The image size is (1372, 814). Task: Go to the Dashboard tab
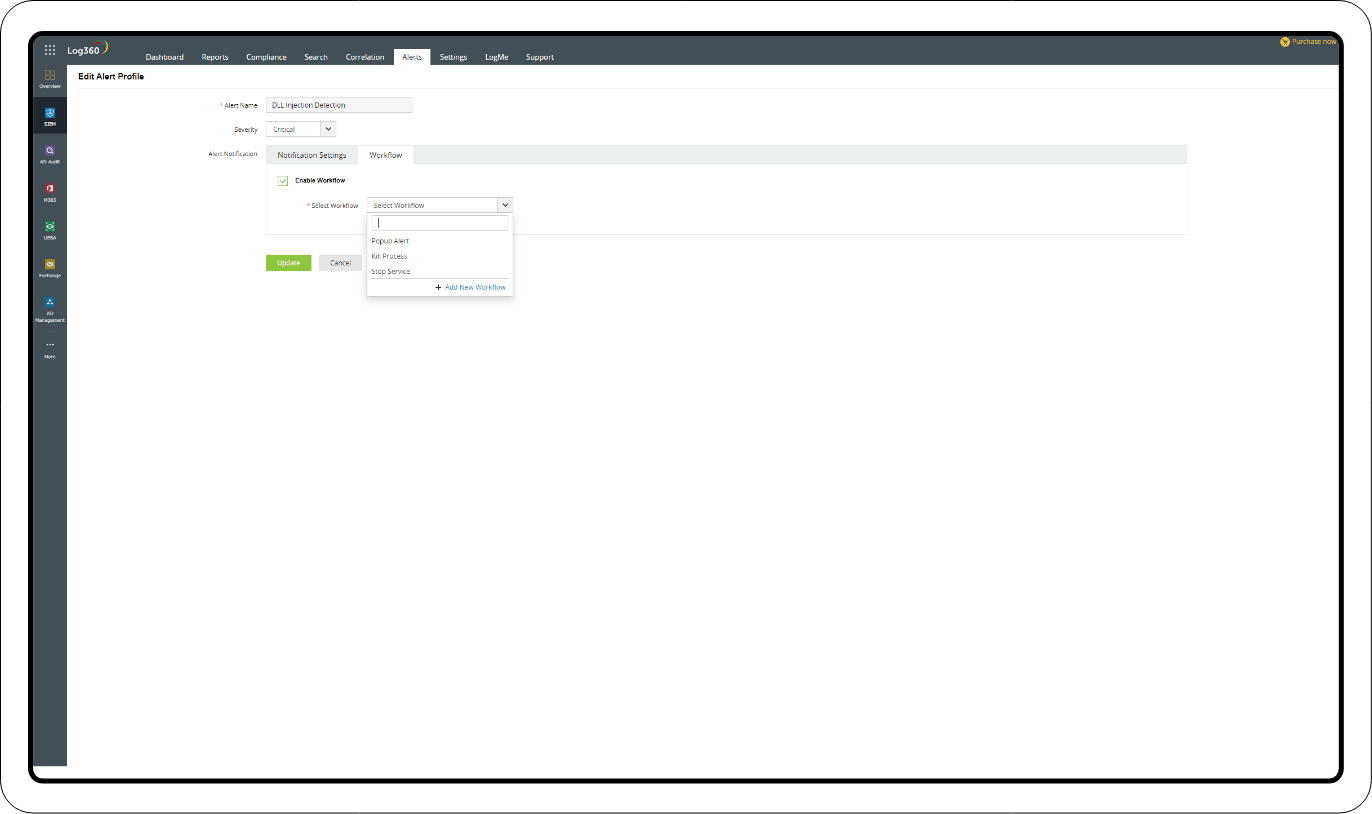pyautogui.click(x=165, y=57)
